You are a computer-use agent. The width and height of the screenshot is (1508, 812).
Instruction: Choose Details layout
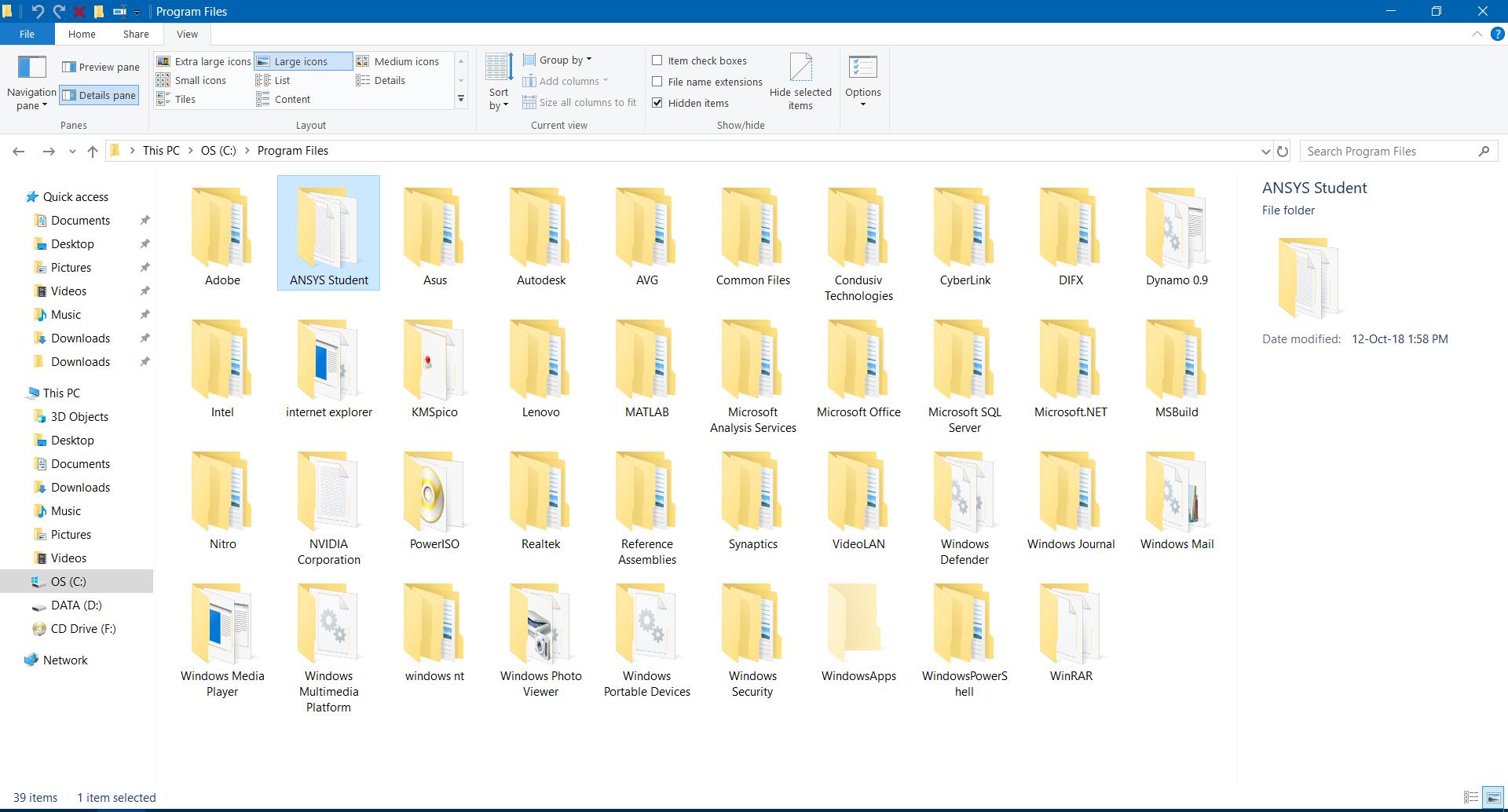[x=381, y=80]
